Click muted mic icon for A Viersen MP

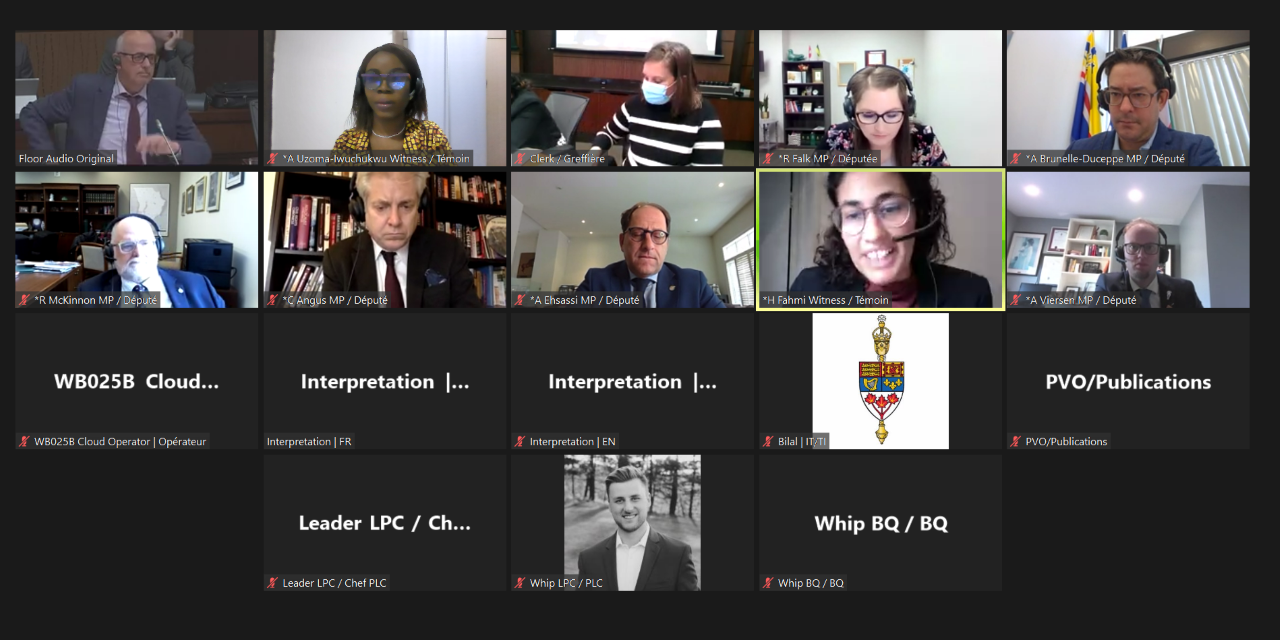[1016, 300]
